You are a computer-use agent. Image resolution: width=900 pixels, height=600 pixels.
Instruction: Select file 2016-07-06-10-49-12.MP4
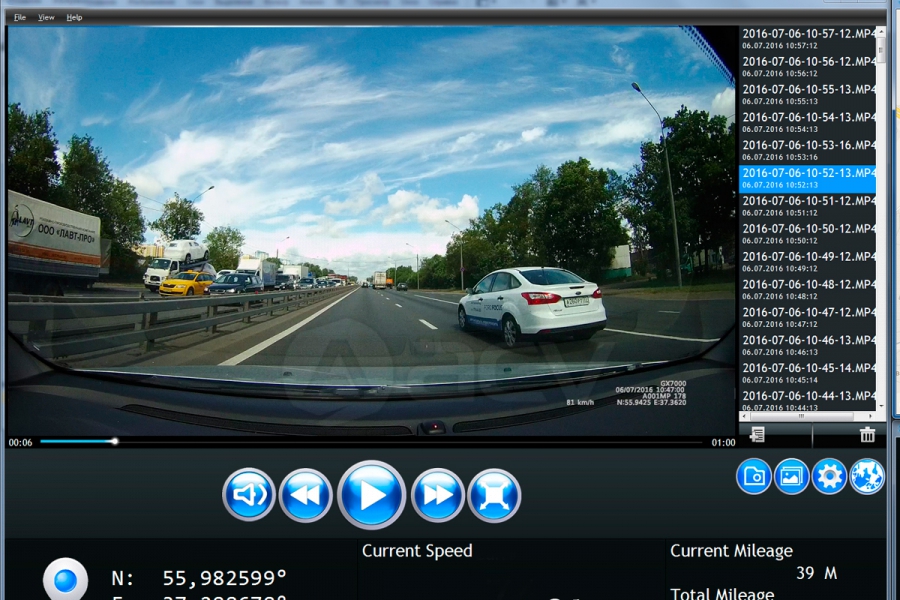[x=807, y=262]
